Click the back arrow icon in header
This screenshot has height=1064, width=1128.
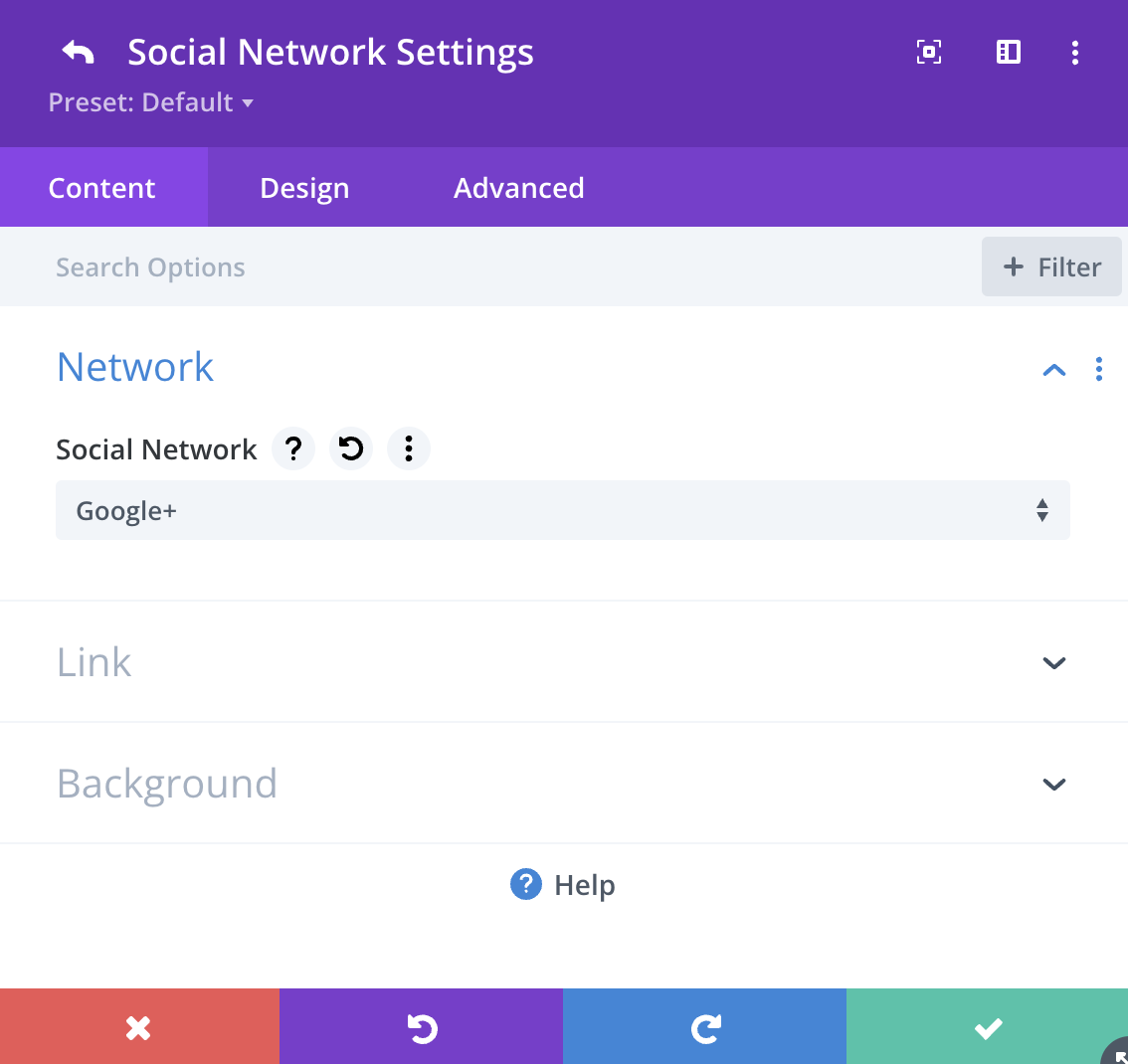78,53
